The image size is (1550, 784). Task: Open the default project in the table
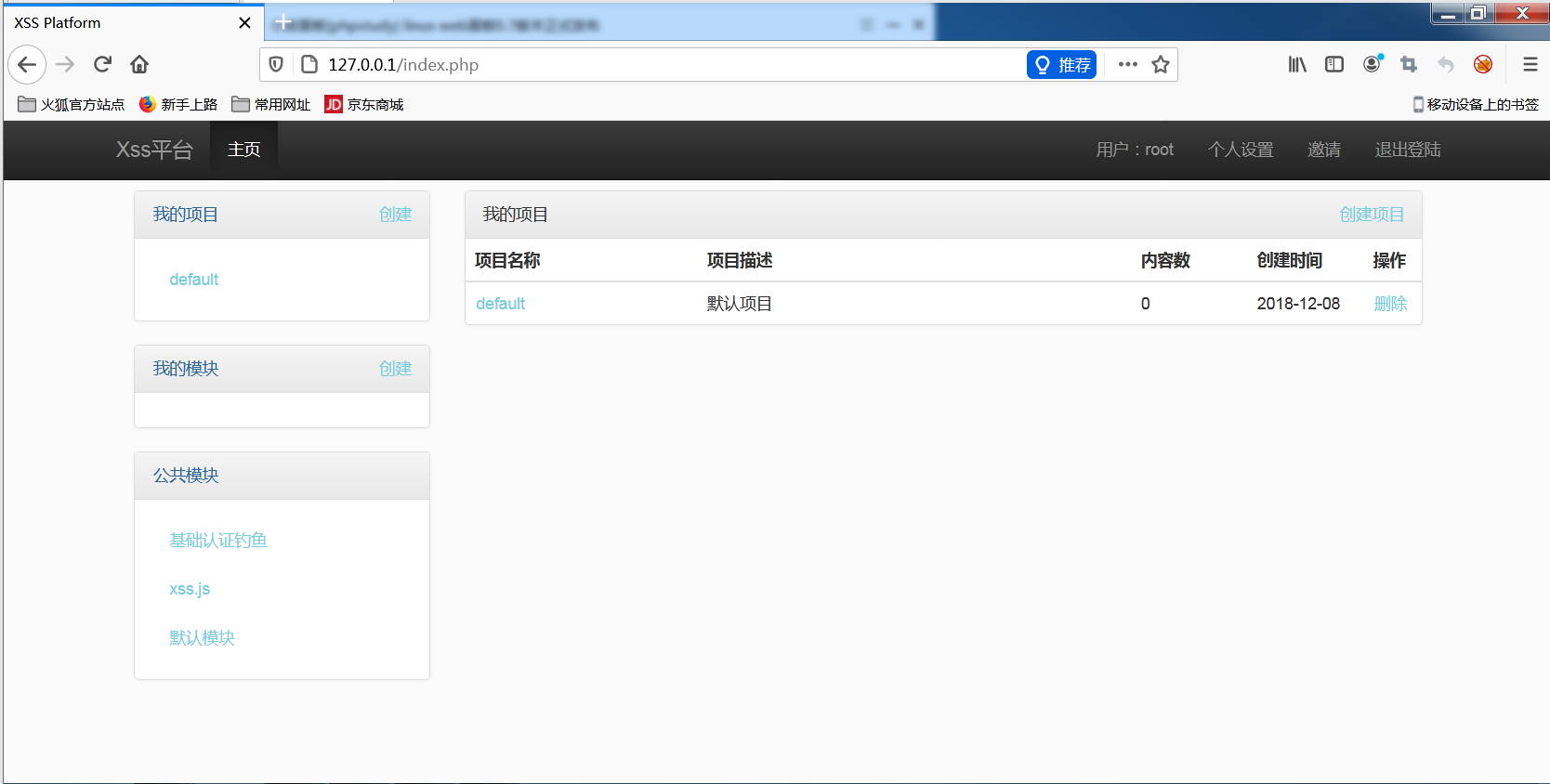[500, 304]
